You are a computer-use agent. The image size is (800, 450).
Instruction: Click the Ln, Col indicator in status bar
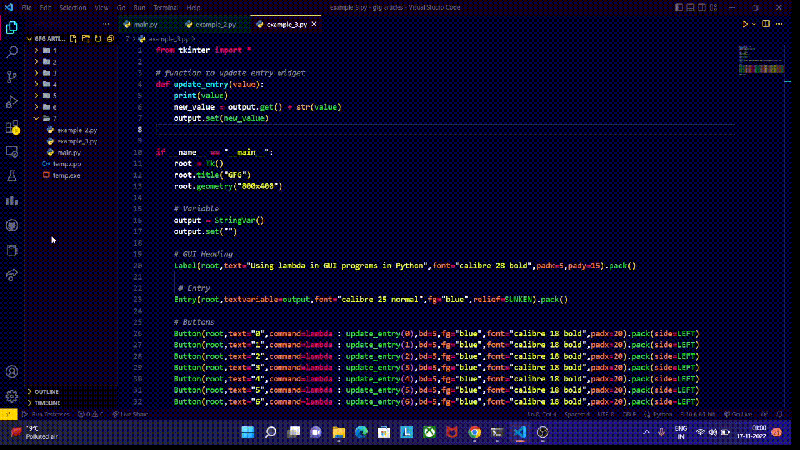tap(542, 414)
